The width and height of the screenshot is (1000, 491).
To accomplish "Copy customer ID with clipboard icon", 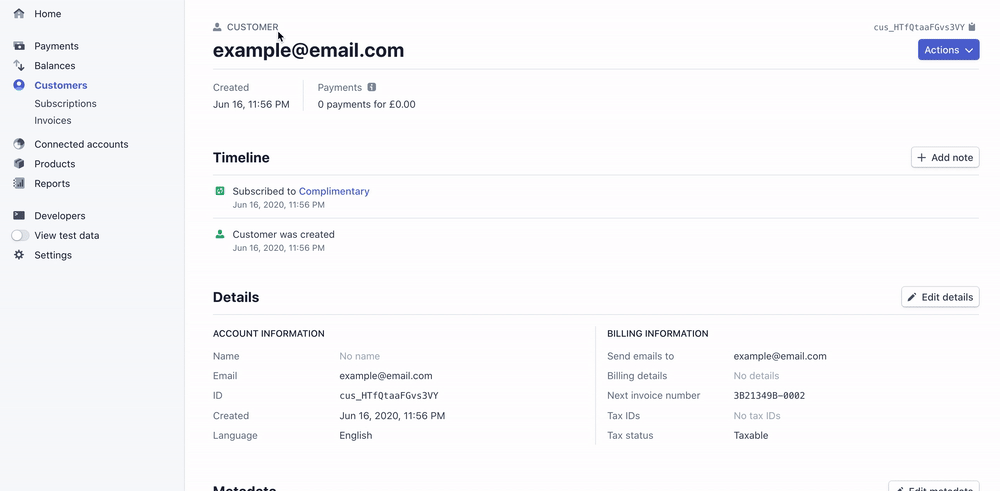I will click(972, 28).
